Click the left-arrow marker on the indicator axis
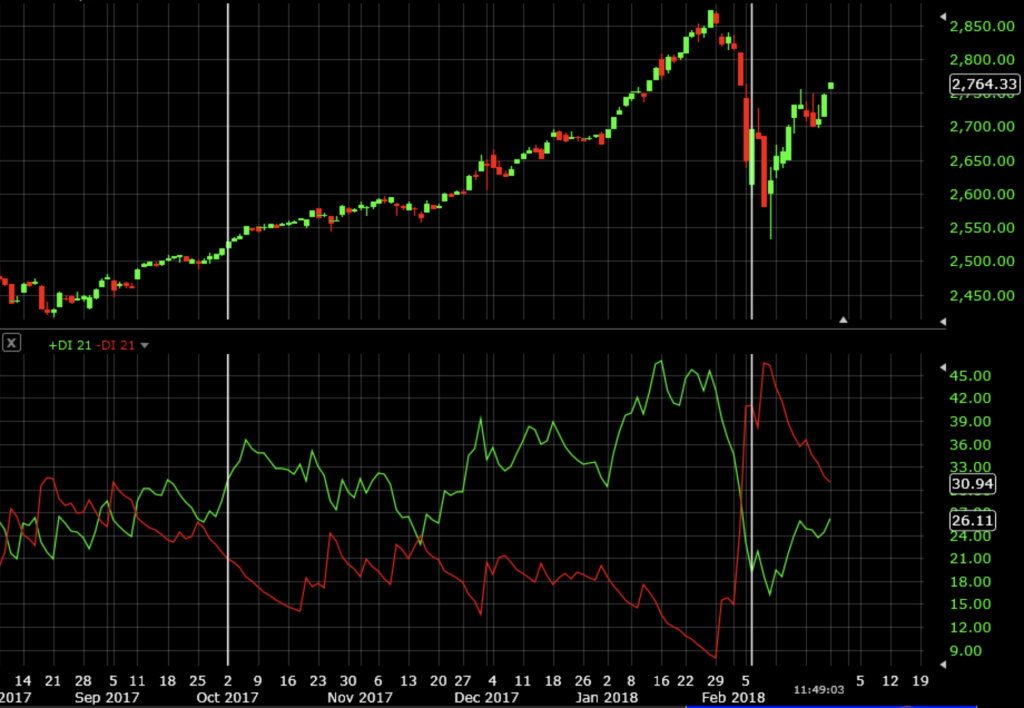The width and height of the screenshot is (1024, 708). (x=941, y=367)
